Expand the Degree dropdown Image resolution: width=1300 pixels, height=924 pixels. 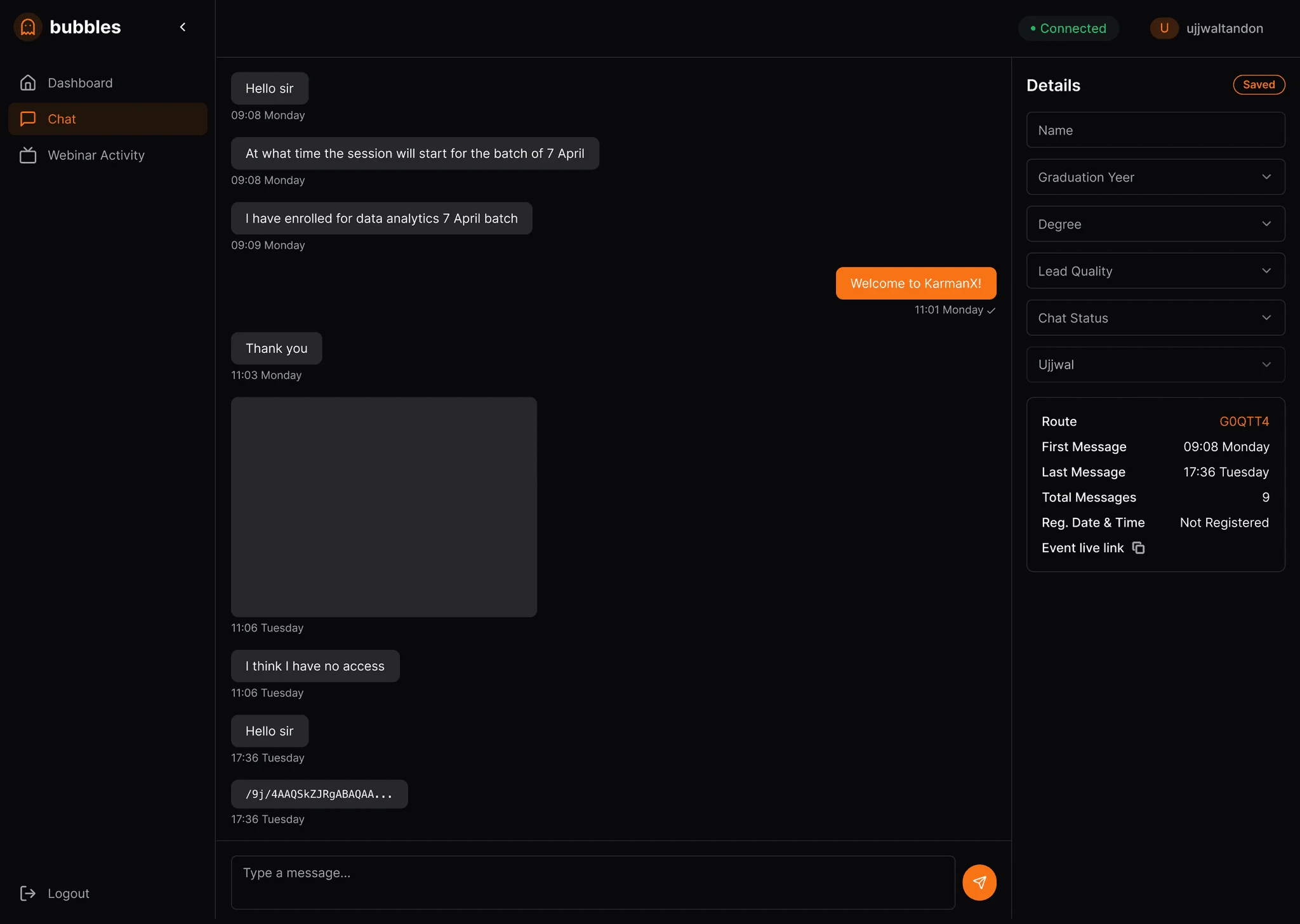(x=1155, y=224)
